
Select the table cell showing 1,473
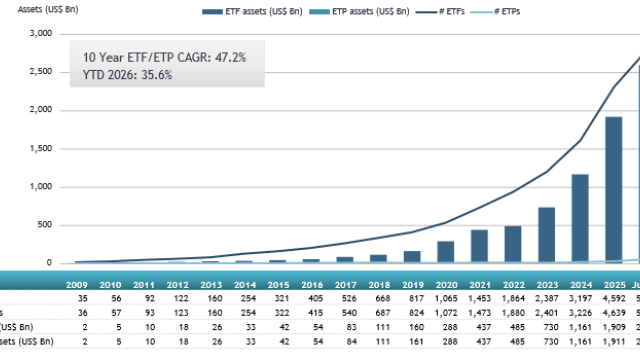point(480,313)
